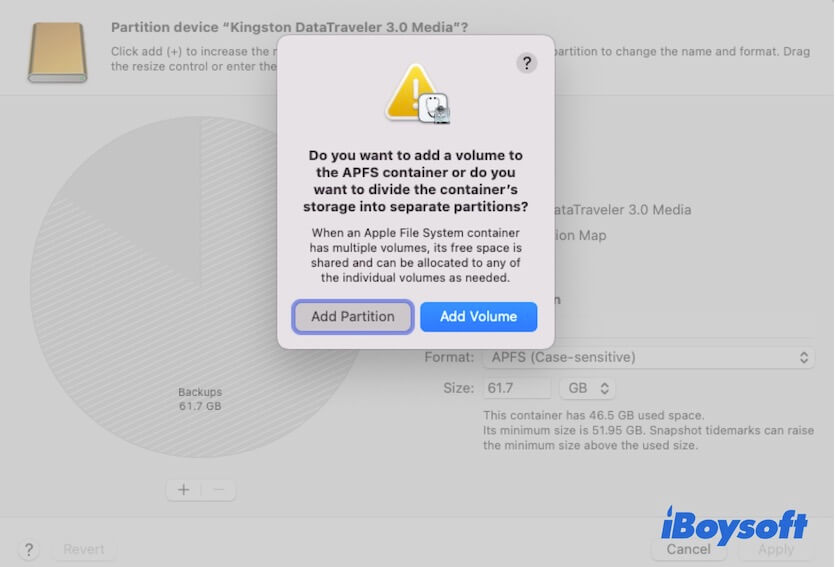Click the Apply button
Viewport: 835px width, 567px height.
pyautogui.click(x=776, y=549)
